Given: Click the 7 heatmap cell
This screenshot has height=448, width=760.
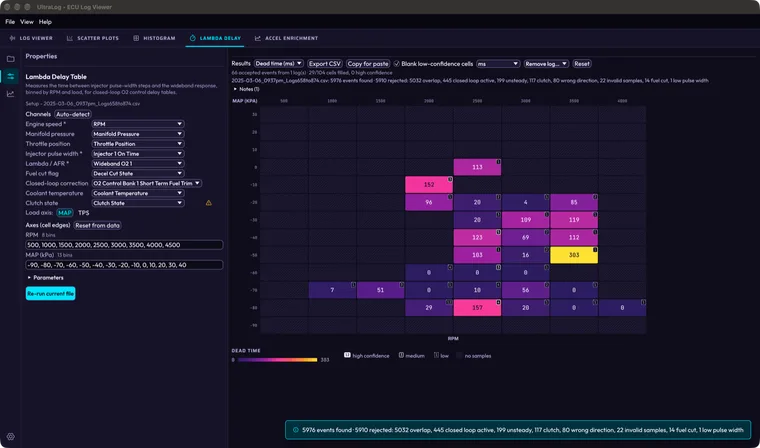Looking at the screenshot, I should [x=332, y=290].
